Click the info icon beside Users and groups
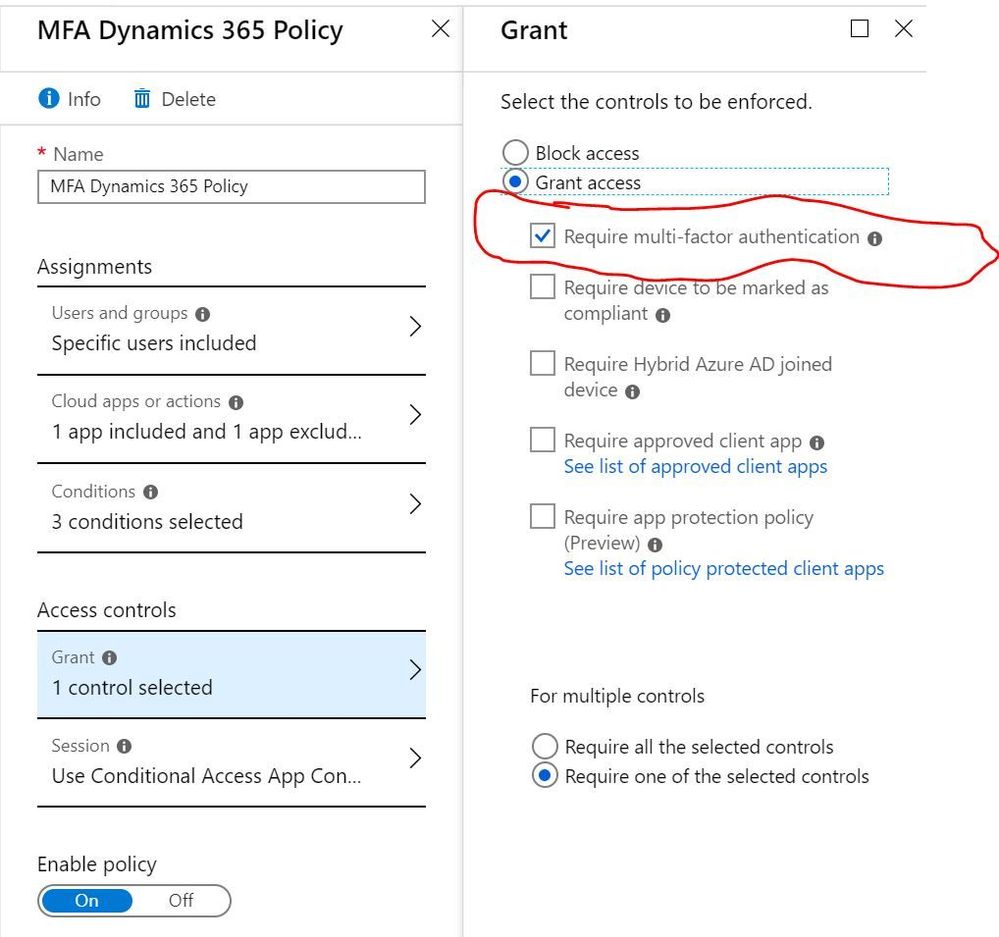The width and height of the screenshot is (999, 937). [203, 314]
